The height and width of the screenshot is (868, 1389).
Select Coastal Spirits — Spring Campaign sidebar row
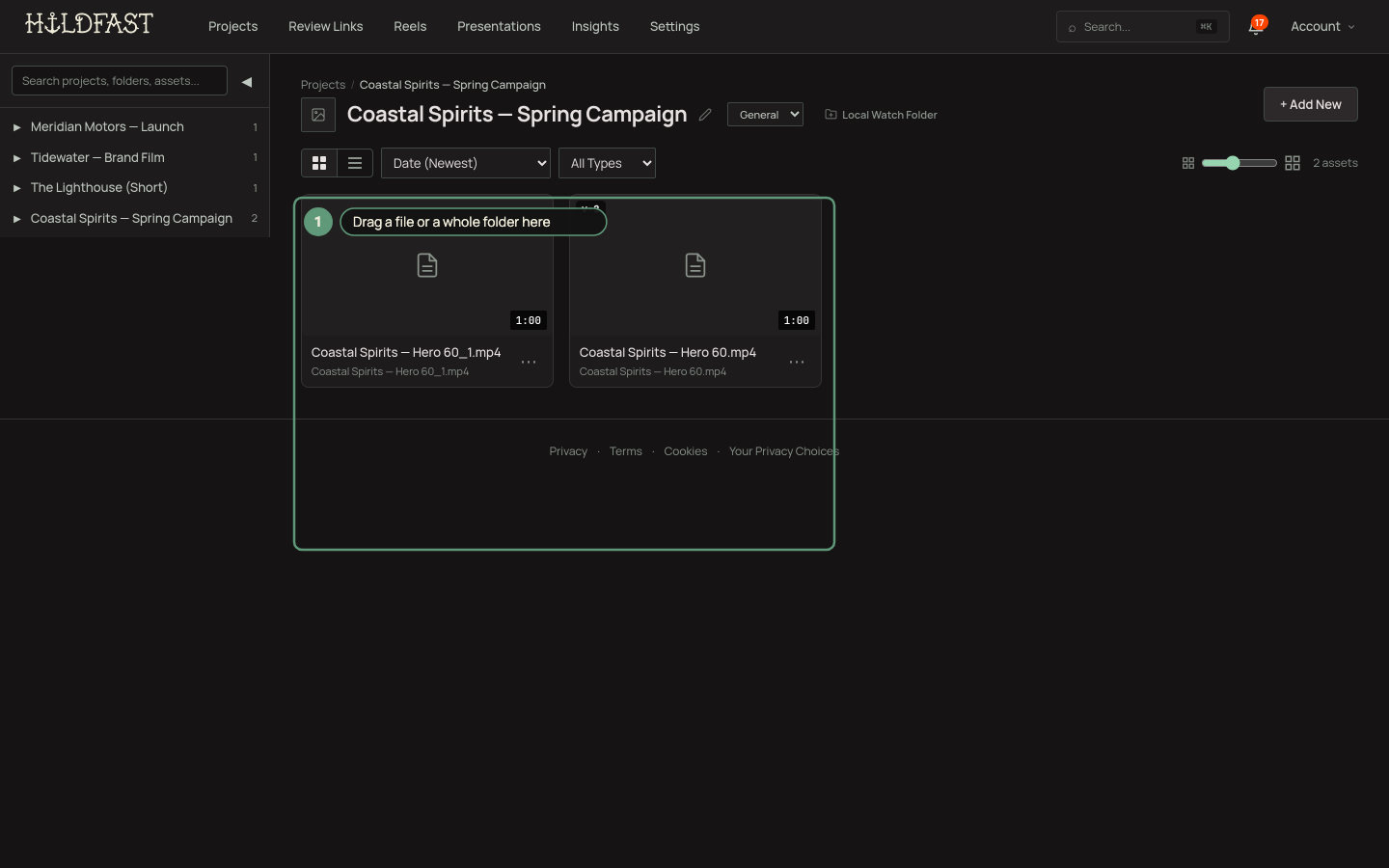coord(134,219)
